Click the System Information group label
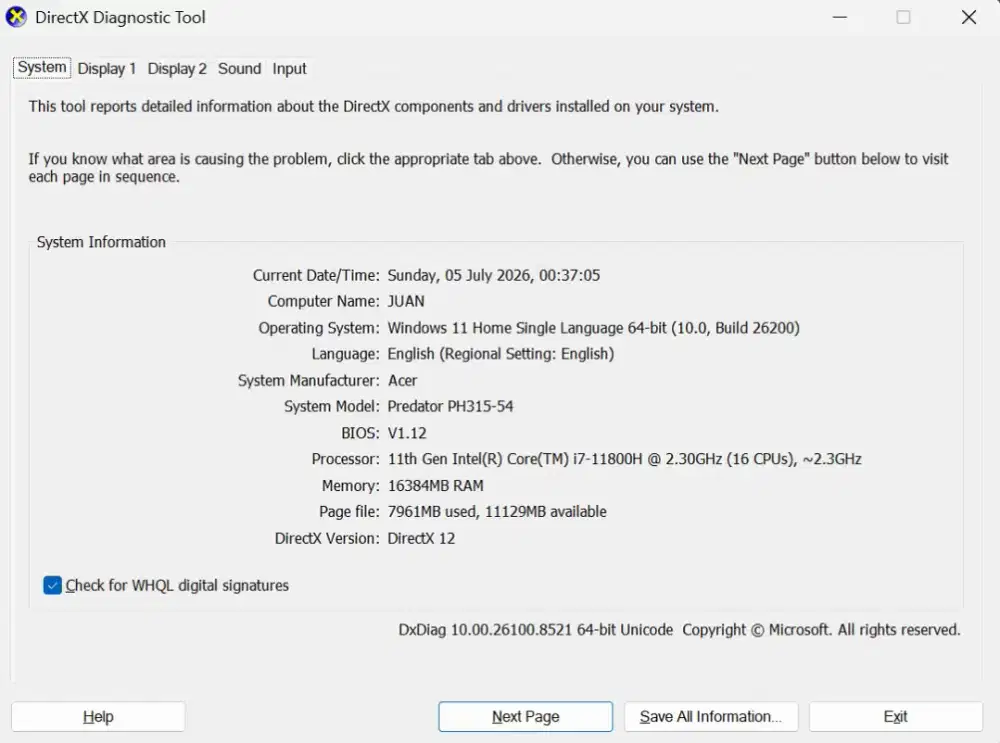This screenshot has height=743, width=1000. [101, 242]
